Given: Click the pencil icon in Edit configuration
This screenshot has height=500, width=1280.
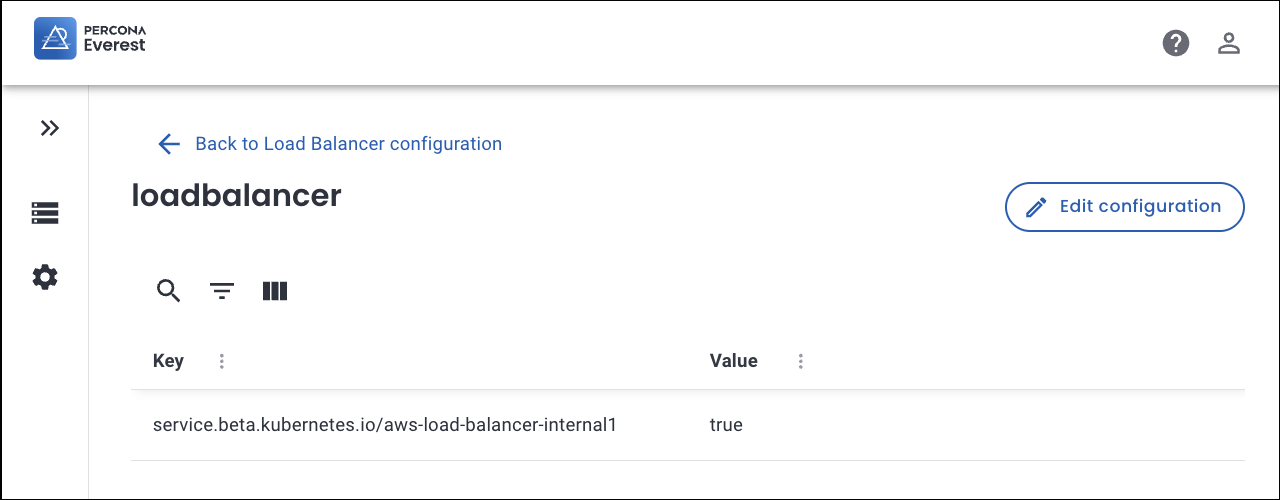Looking at the screenshot, I should pos(1037,207).
